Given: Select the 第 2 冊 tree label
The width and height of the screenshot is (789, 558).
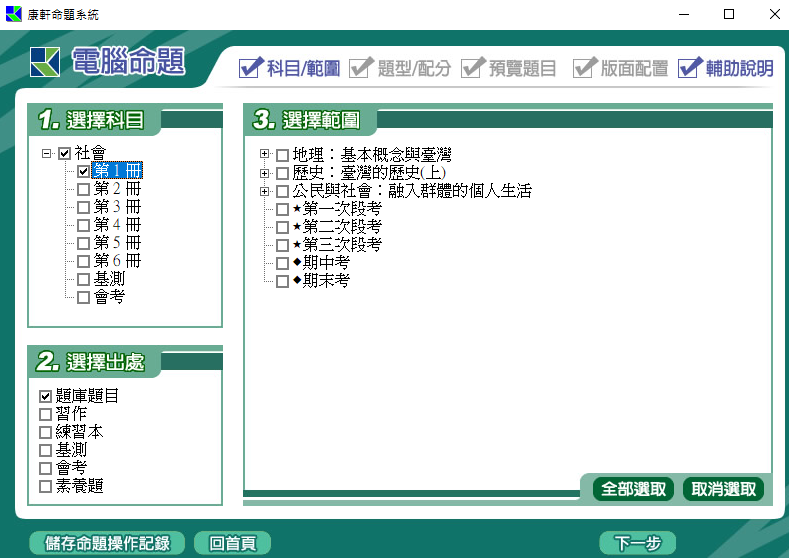Looking at the screenshot, I should [117, 189].
